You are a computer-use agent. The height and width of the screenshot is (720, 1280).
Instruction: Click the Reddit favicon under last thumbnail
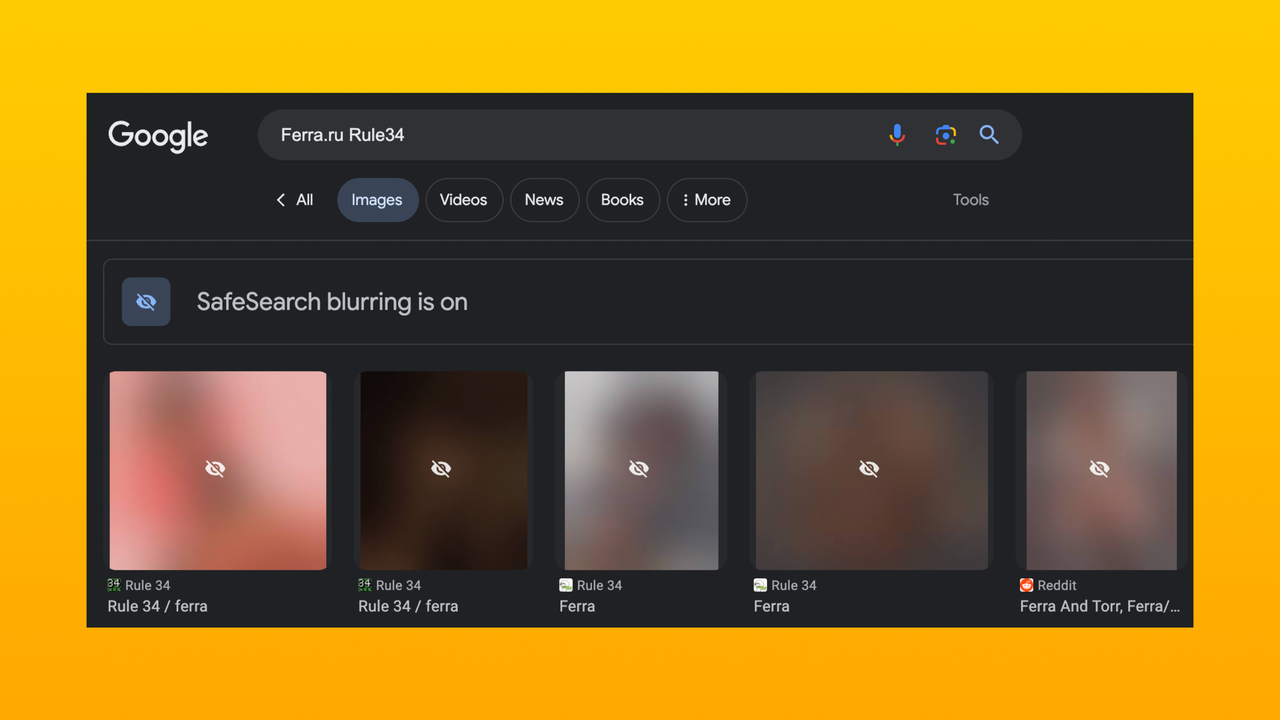1026,585
